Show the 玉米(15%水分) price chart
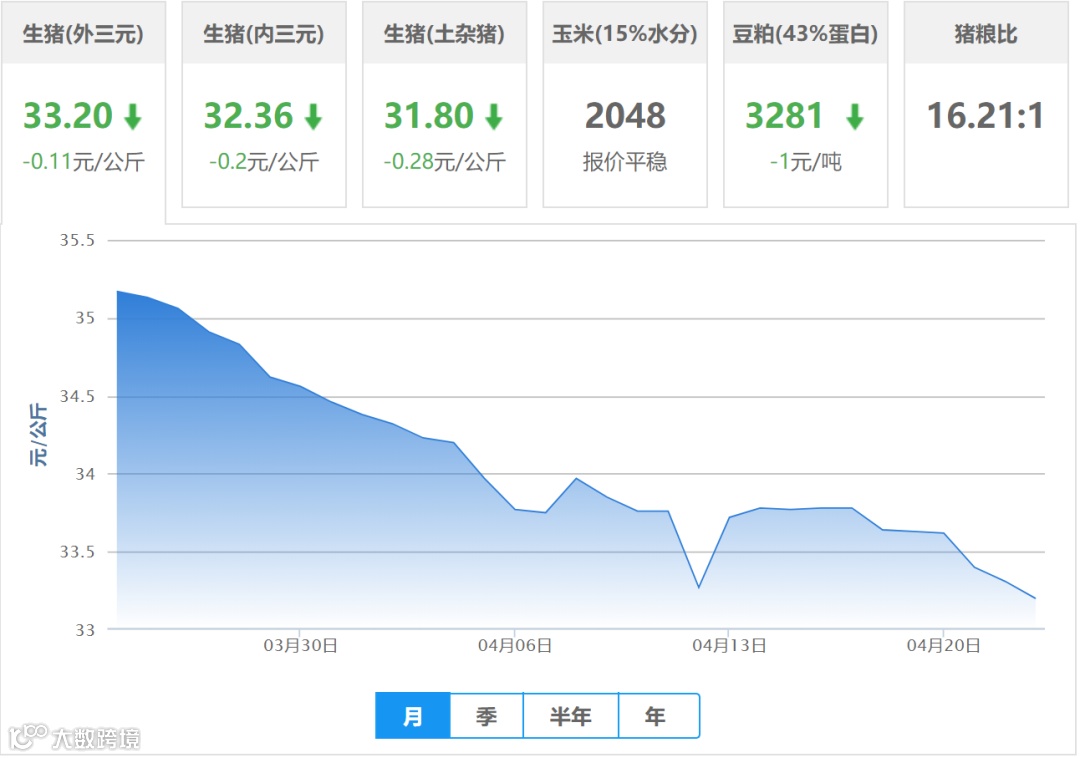Screen dimensions: 1080x758 click(x=625, y=103)
